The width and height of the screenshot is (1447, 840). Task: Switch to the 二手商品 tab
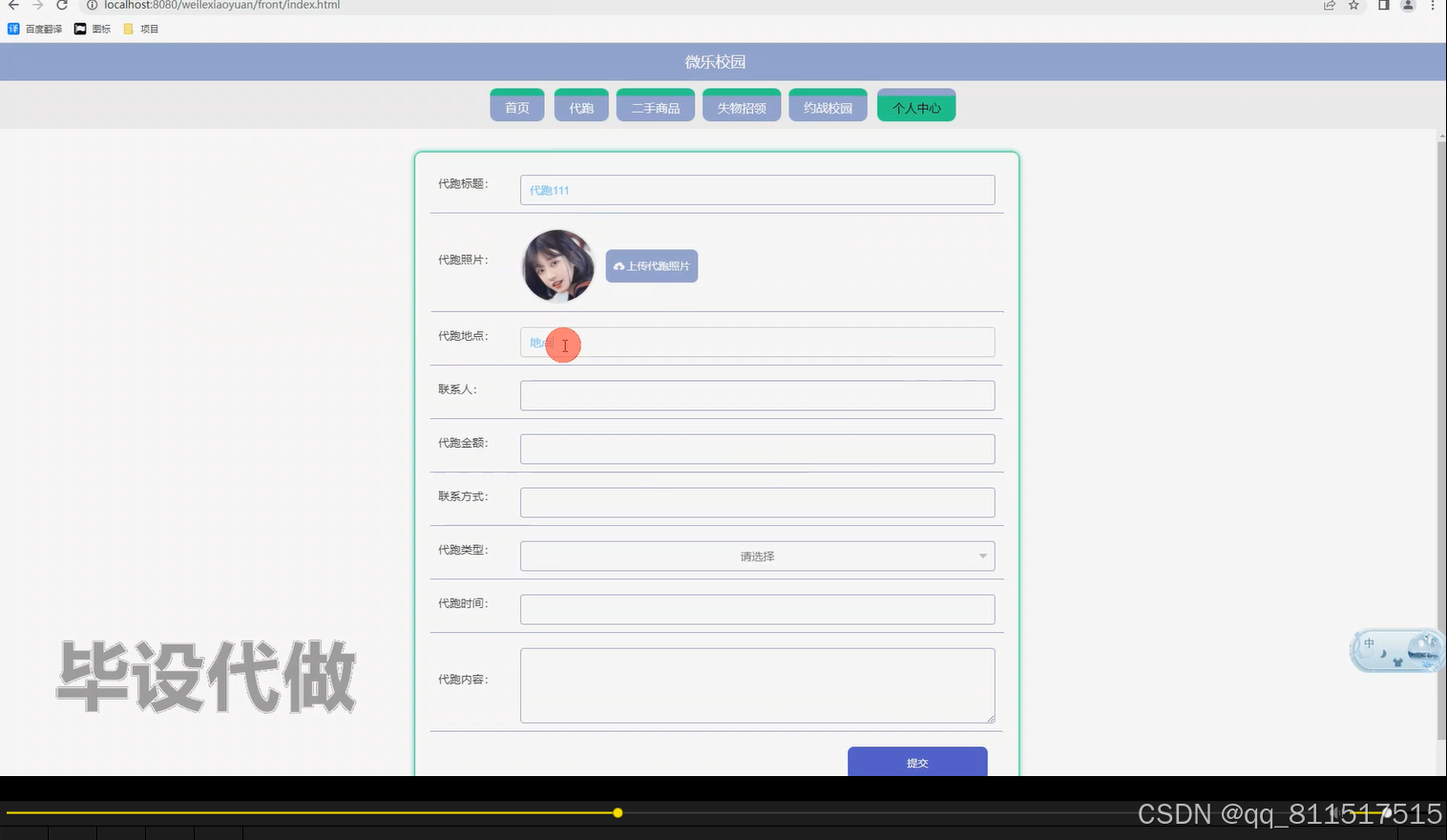click(x=655, y=105)
